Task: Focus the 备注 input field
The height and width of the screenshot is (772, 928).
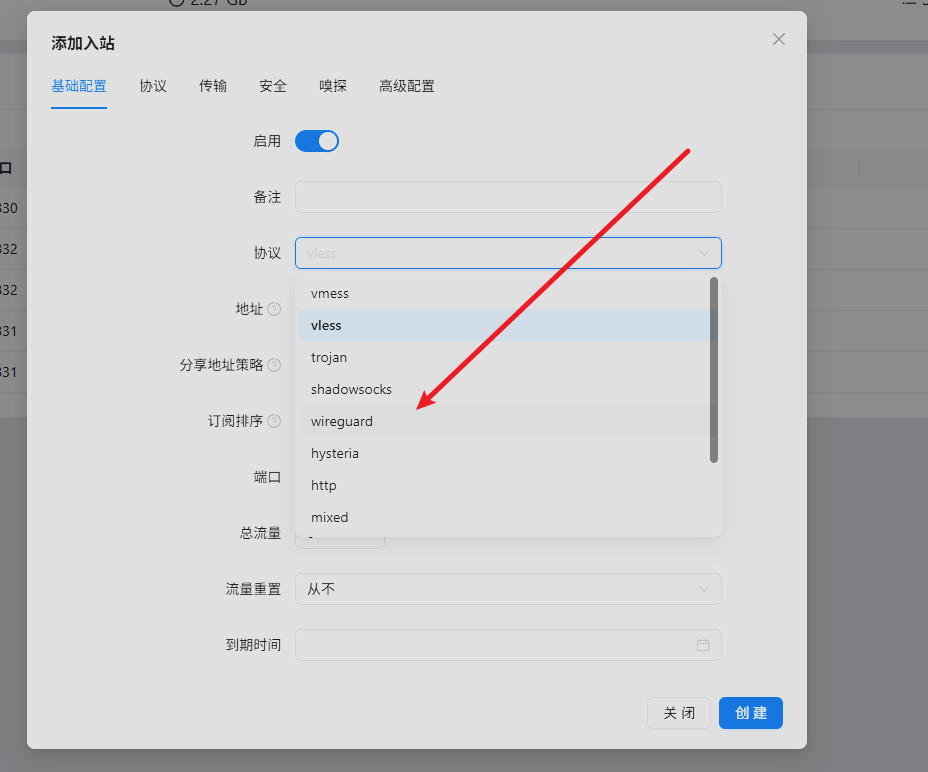Action: (508, 197)
